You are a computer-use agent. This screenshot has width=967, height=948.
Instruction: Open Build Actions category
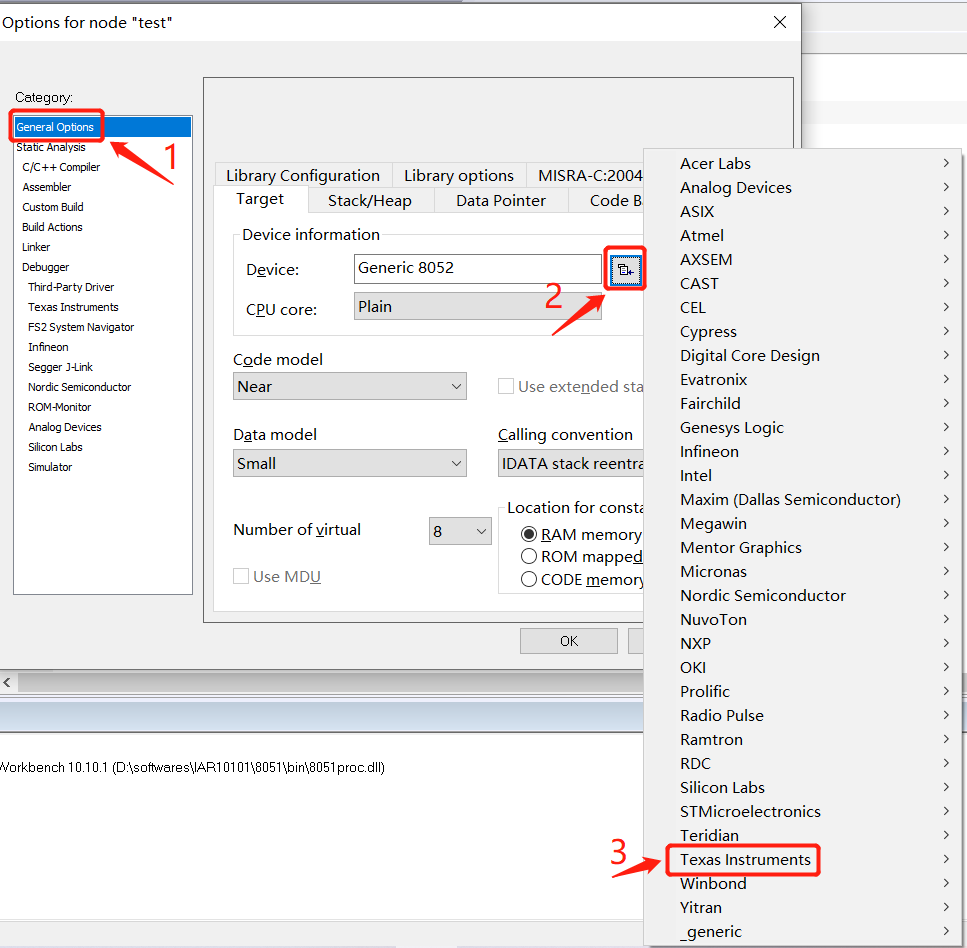(52, 227)
